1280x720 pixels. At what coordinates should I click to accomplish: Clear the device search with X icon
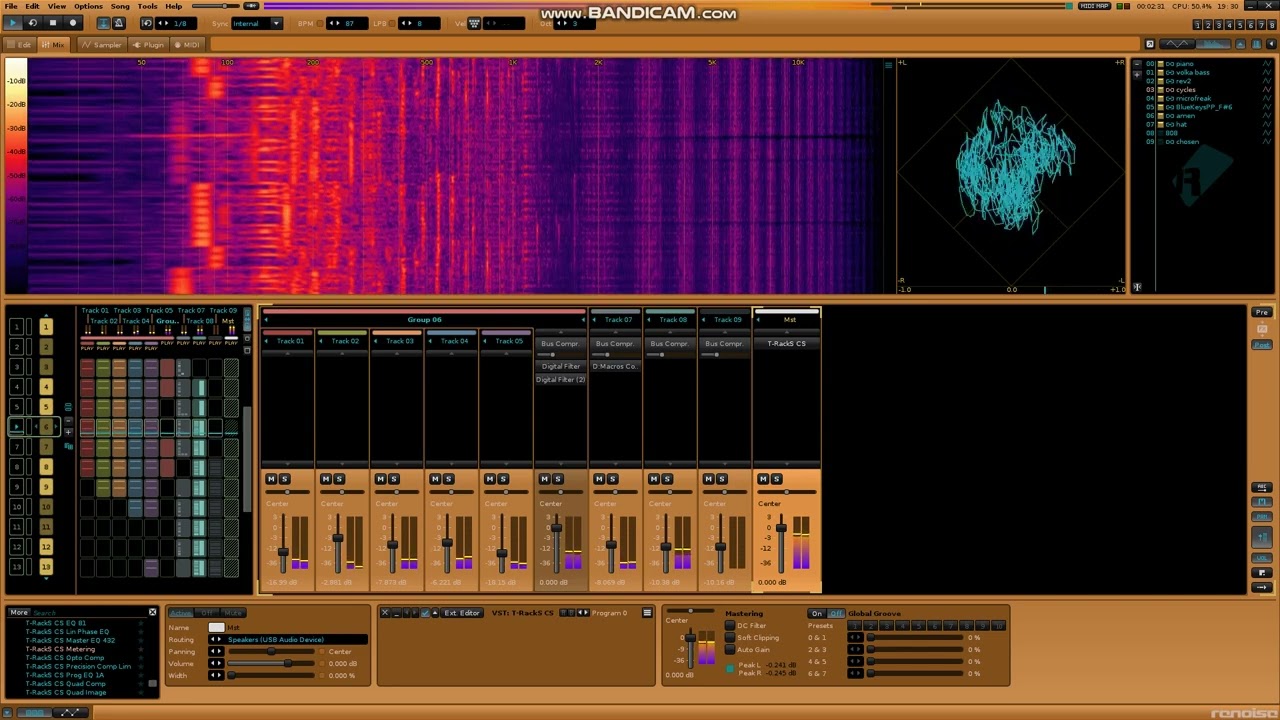(153, 612)
